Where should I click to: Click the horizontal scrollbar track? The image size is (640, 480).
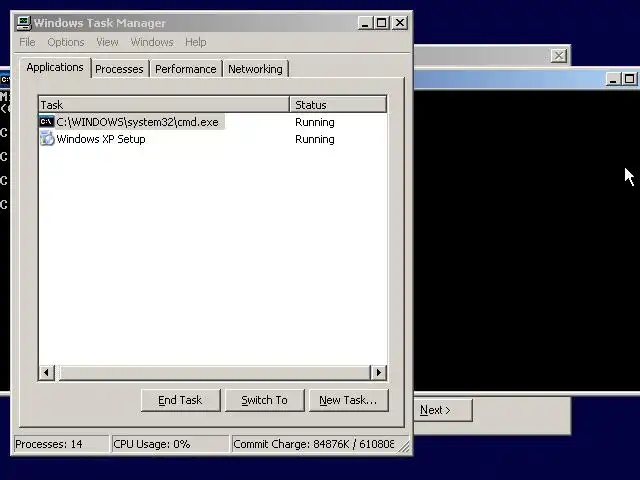215,372
